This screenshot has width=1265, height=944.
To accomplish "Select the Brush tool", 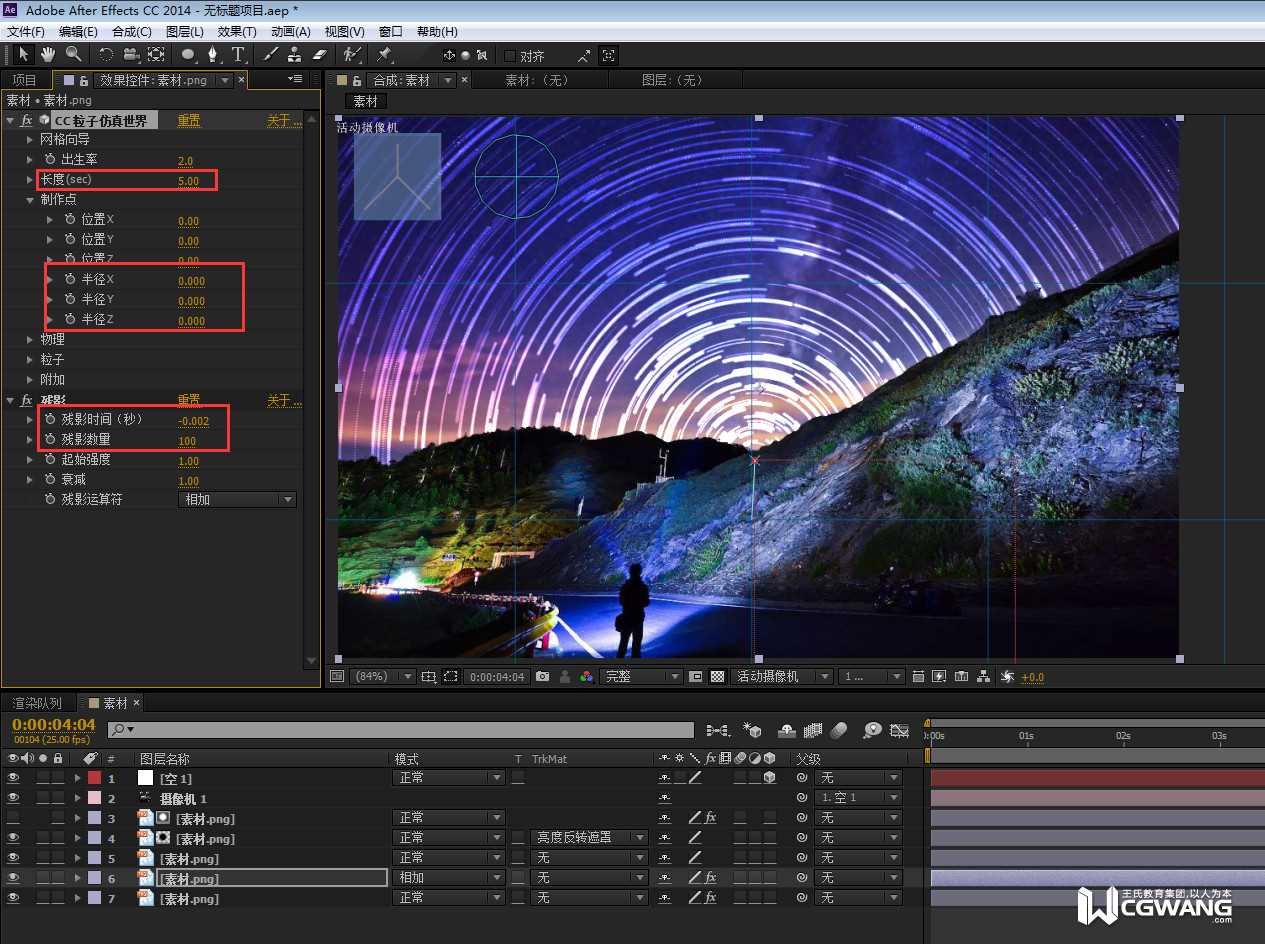I will 271,54.
